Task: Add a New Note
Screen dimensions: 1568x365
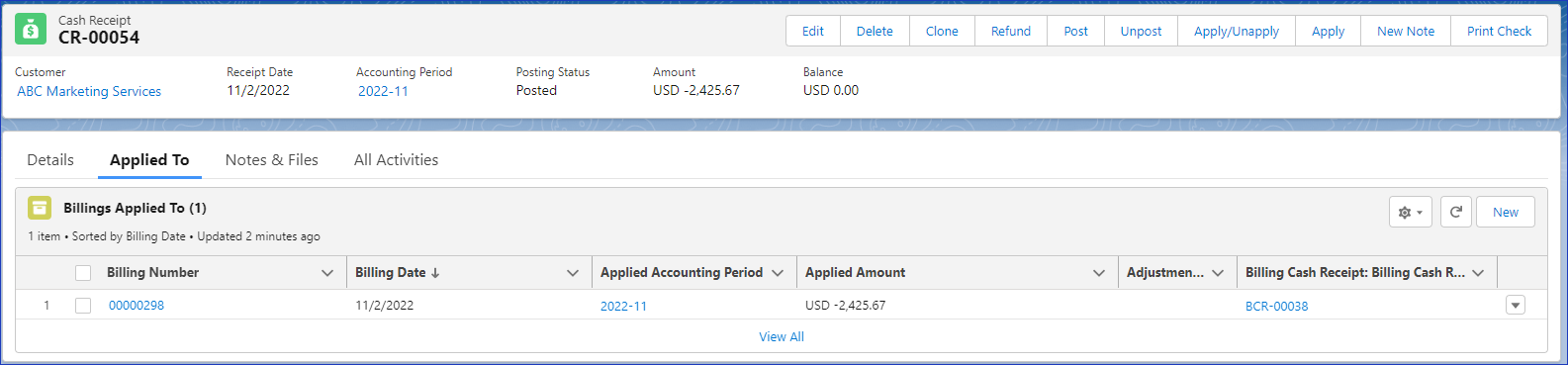Action: coord(1406,31)
